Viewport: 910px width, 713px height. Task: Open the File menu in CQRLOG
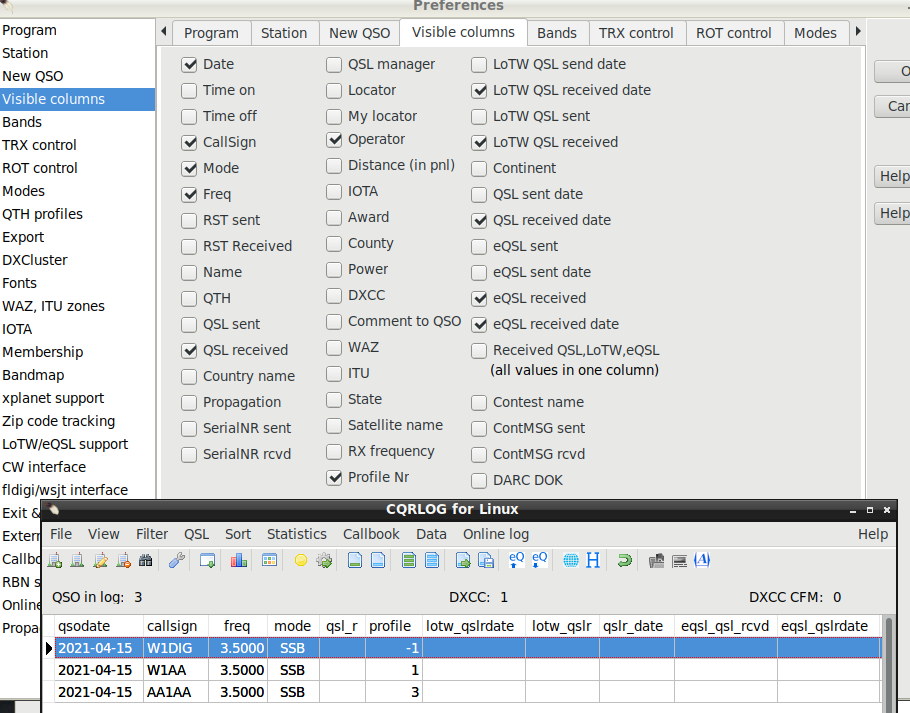61,534
